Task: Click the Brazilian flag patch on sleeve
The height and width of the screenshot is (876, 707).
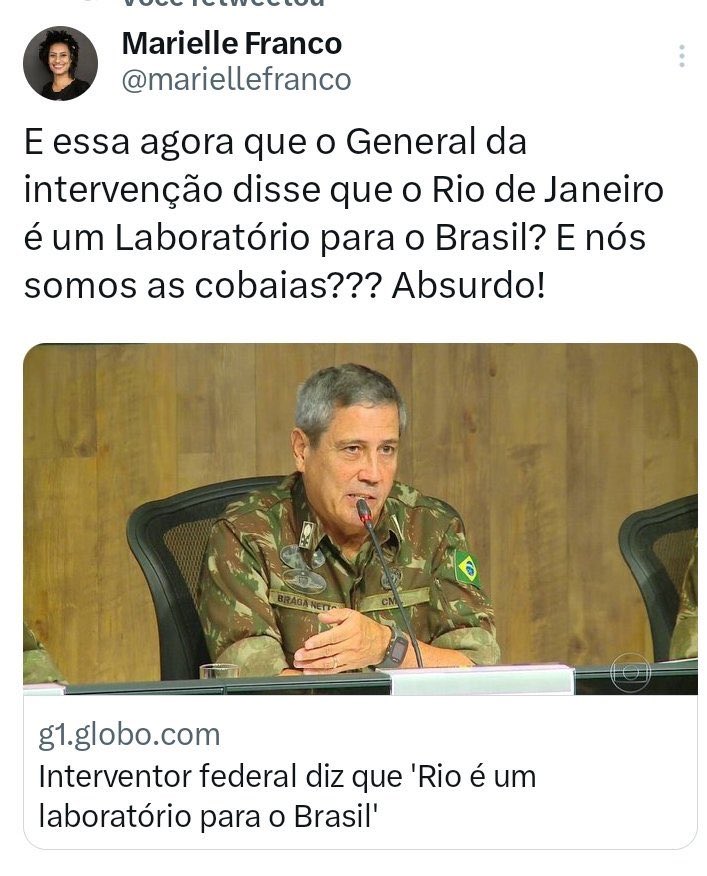Action: [467, 568]
